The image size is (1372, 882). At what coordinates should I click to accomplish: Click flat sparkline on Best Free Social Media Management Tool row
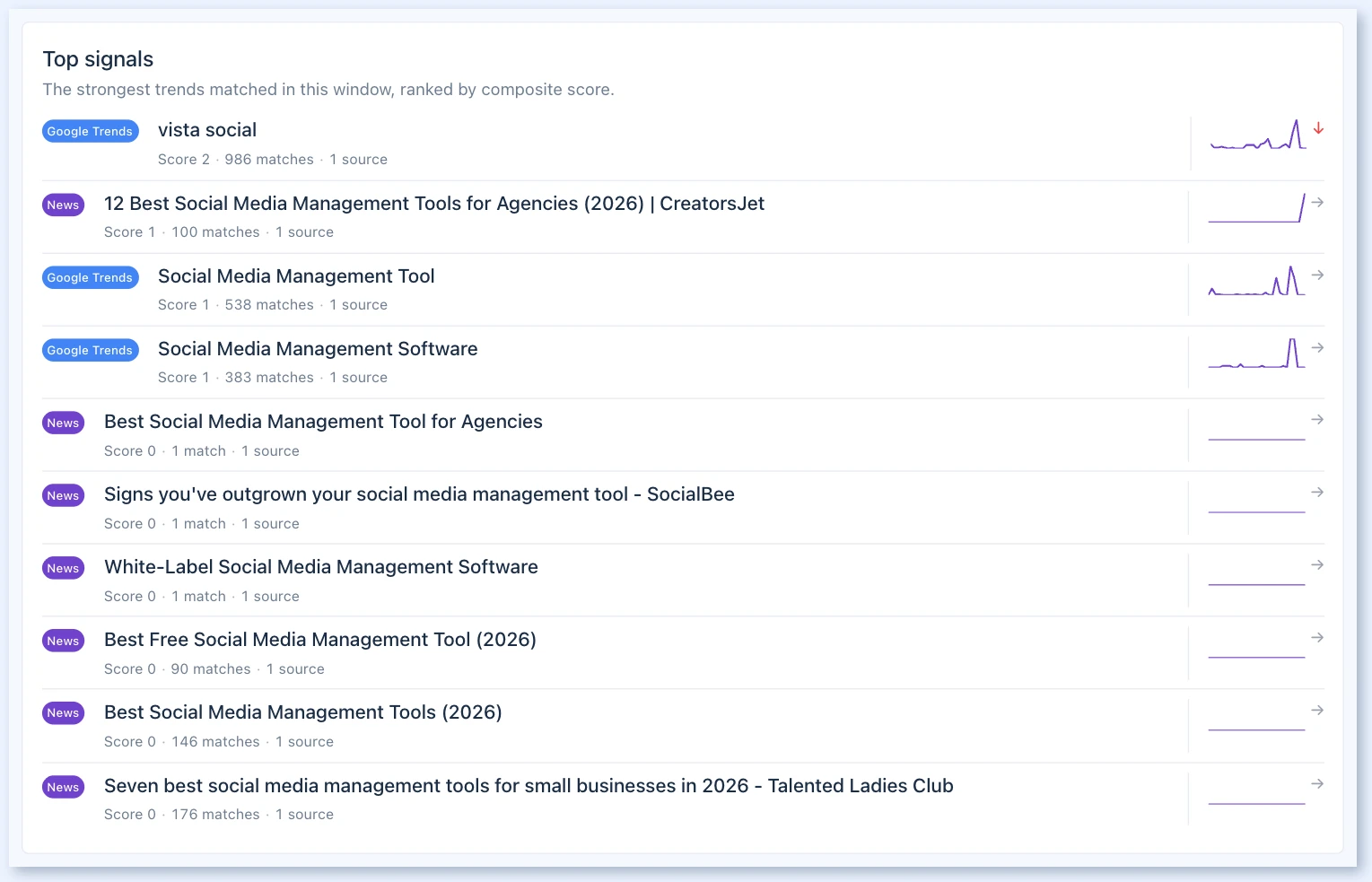[x=1257, y=657]
